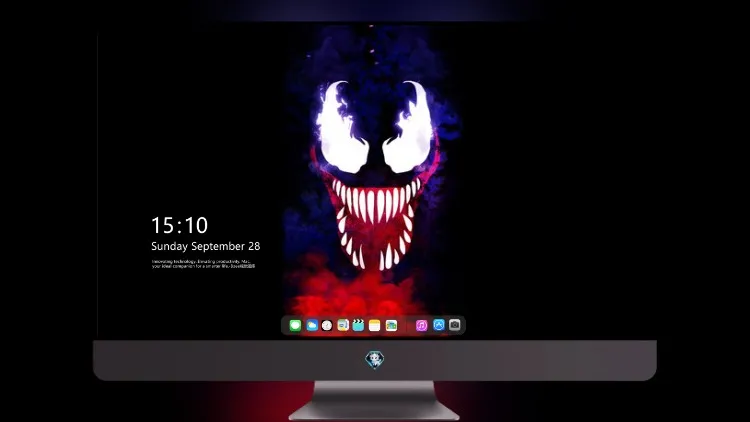750x422 pixels.
Task: Open the blue App Store icon
Action: click(439, 325)
